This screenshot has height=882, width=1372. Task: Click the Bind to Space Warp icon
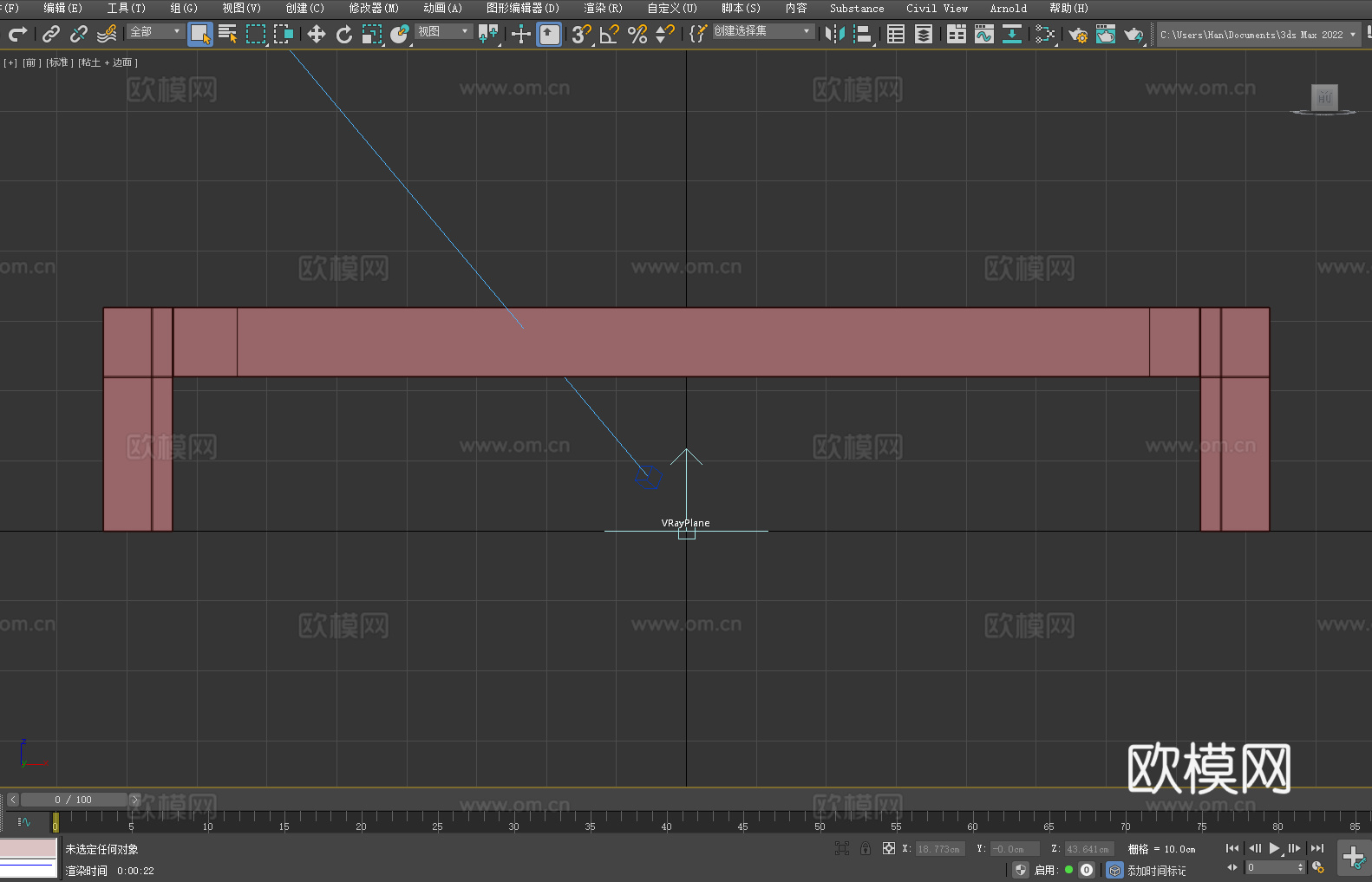107,34
